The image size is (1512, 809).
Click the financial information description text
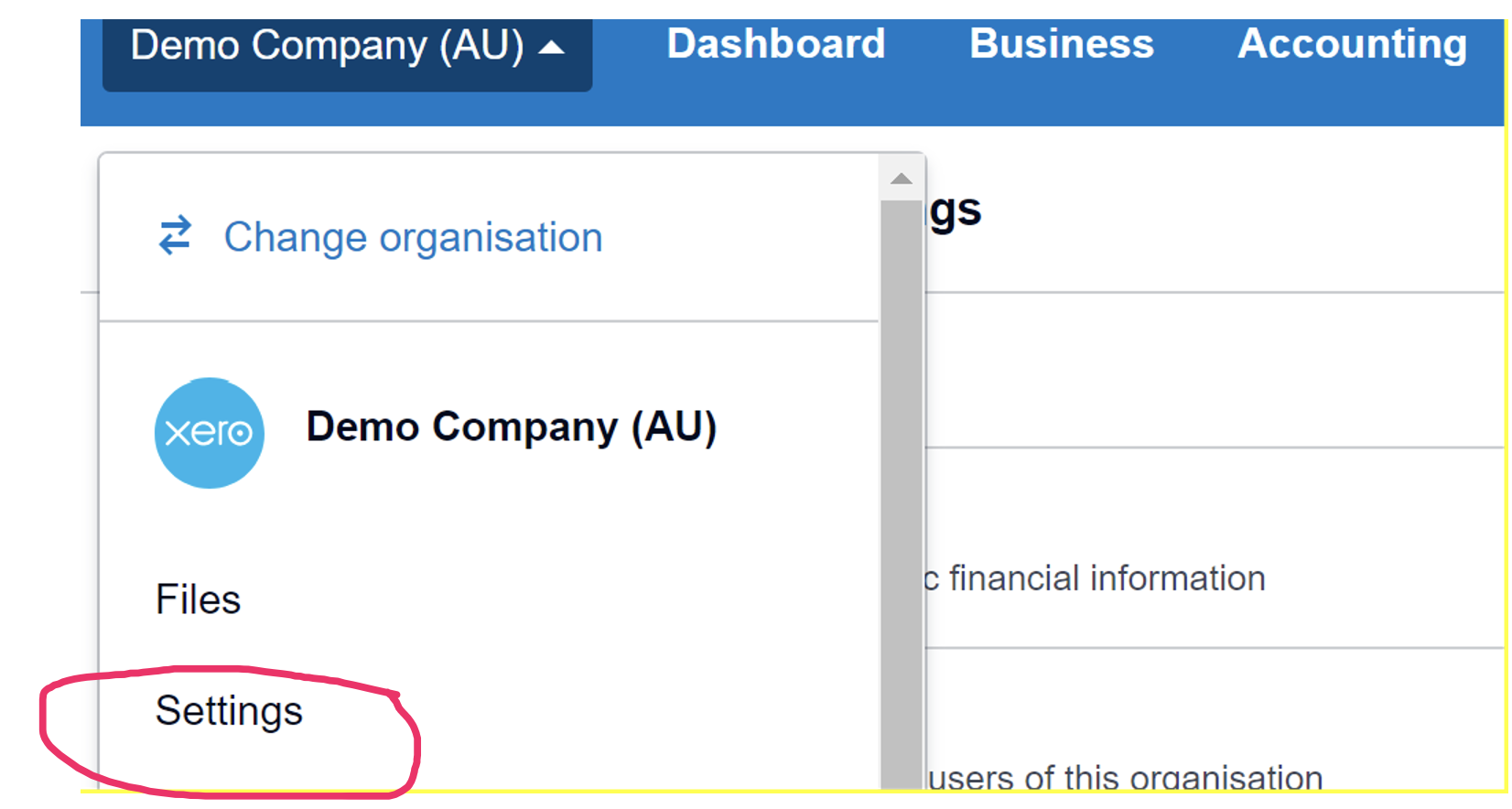point(1098,578)
